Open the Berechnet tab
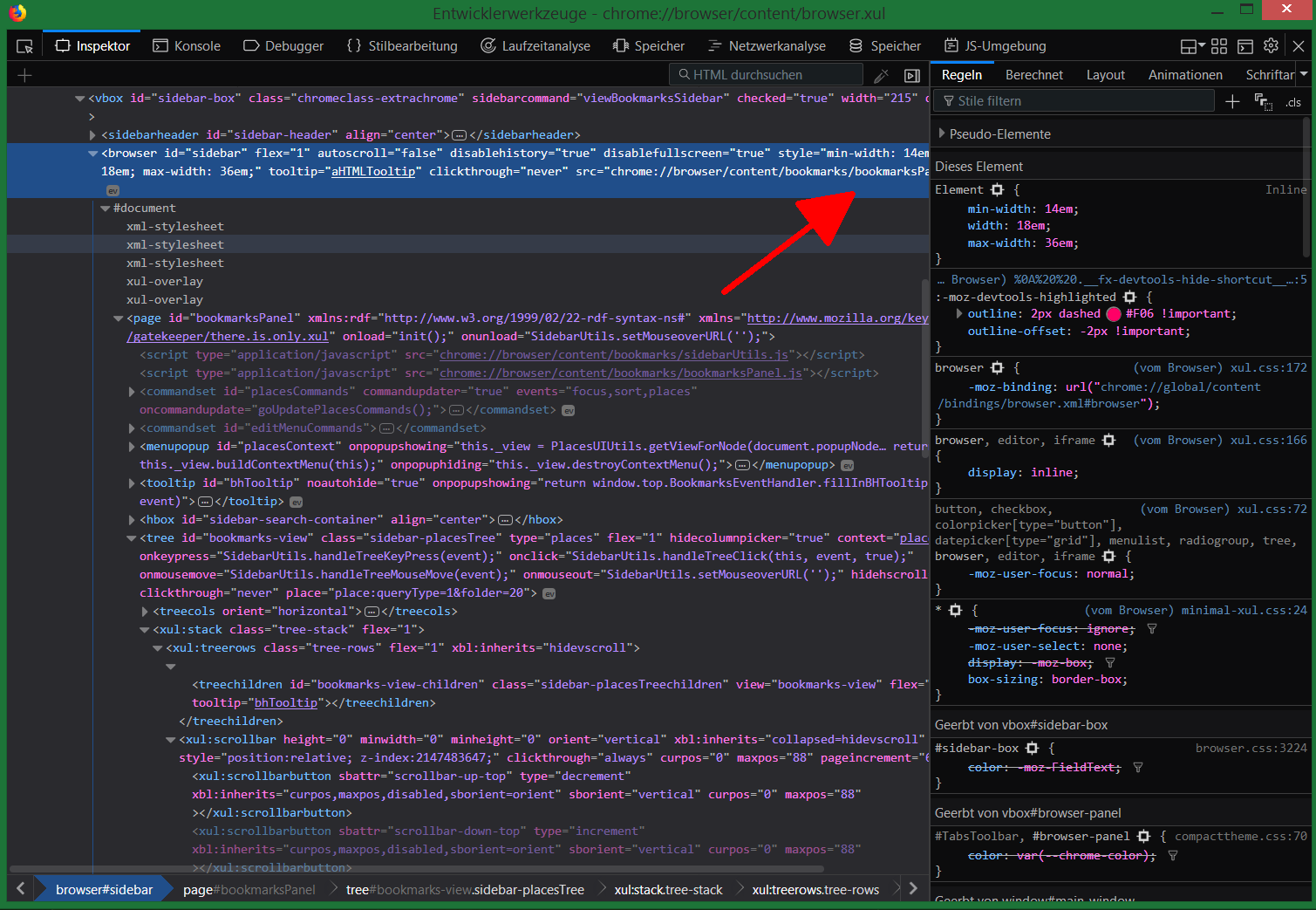 (x=1033, y=75)
